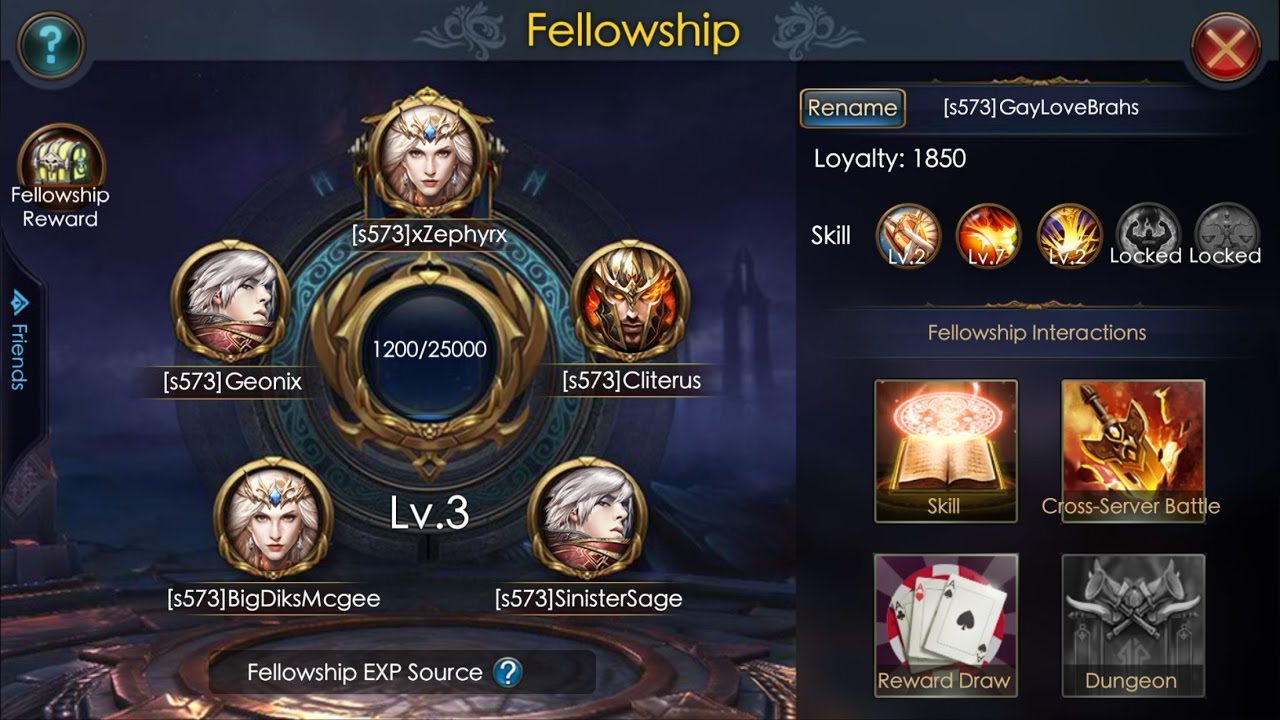The height and width of the screenshot is (720, 1280).
Task: Open the Skill book interaction
Action: [x=945, y=451]
